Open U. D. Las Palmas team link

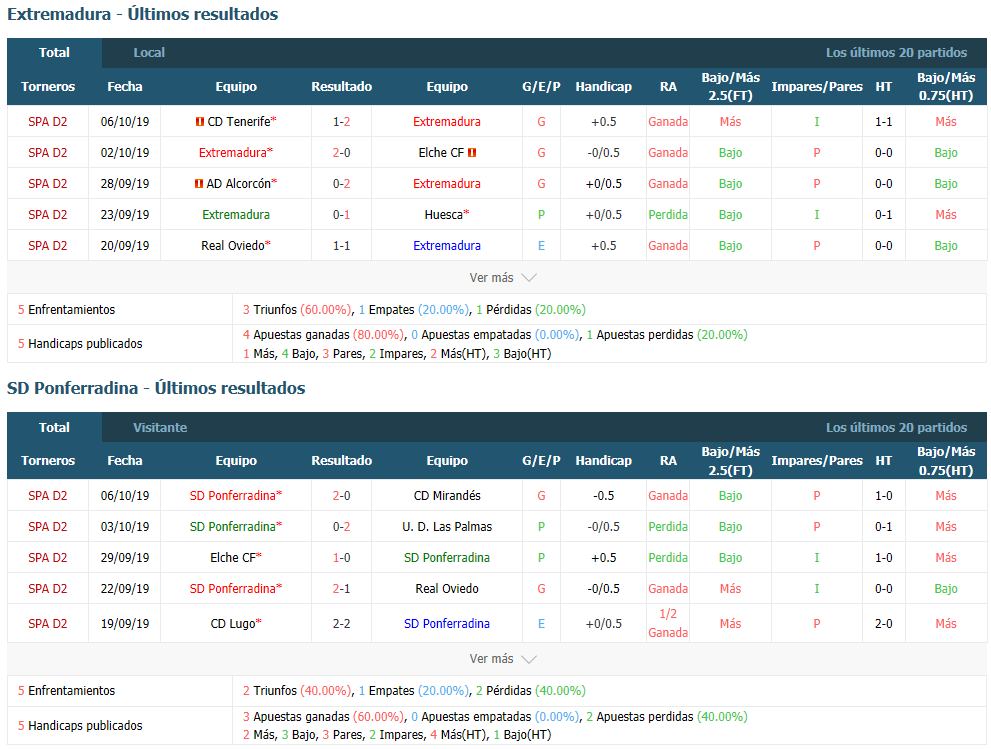coord(447,527)
